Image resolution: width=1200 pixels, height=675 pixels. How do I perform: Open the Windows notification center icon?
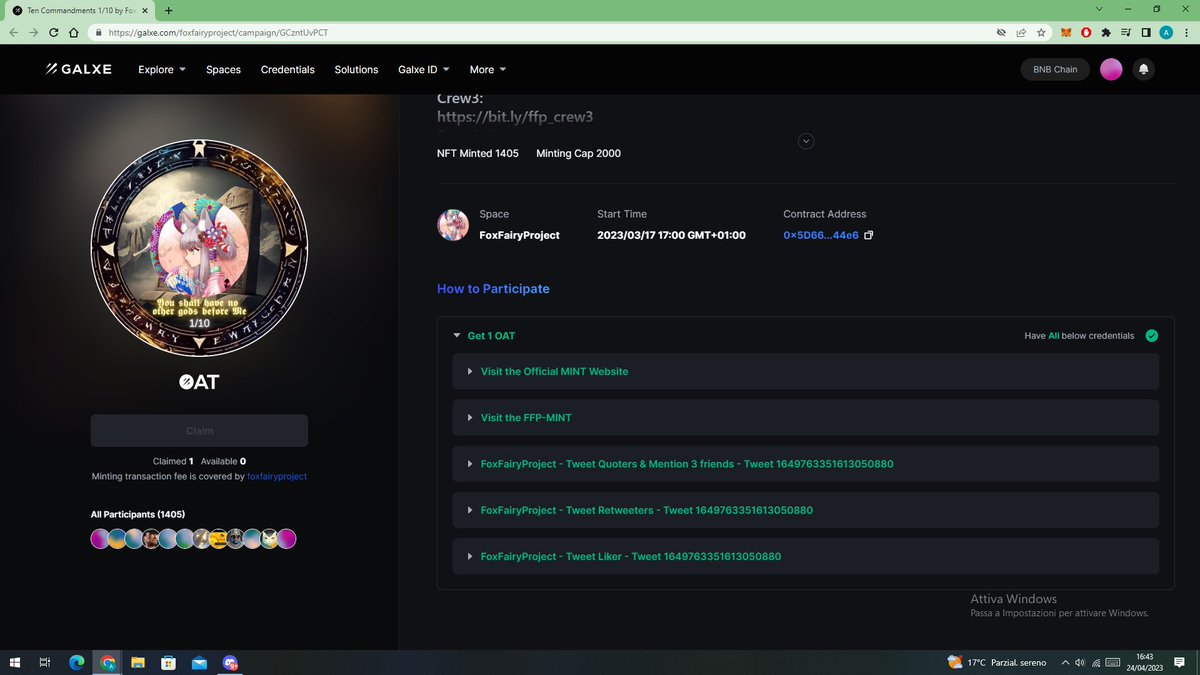pos(1180,662)
